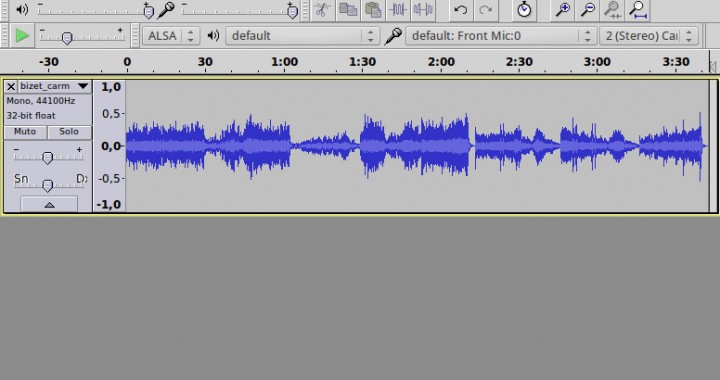720x380 pixels.
Task: Open the '2 (Stereo)' channels dropdown
Action: point(649,36)
